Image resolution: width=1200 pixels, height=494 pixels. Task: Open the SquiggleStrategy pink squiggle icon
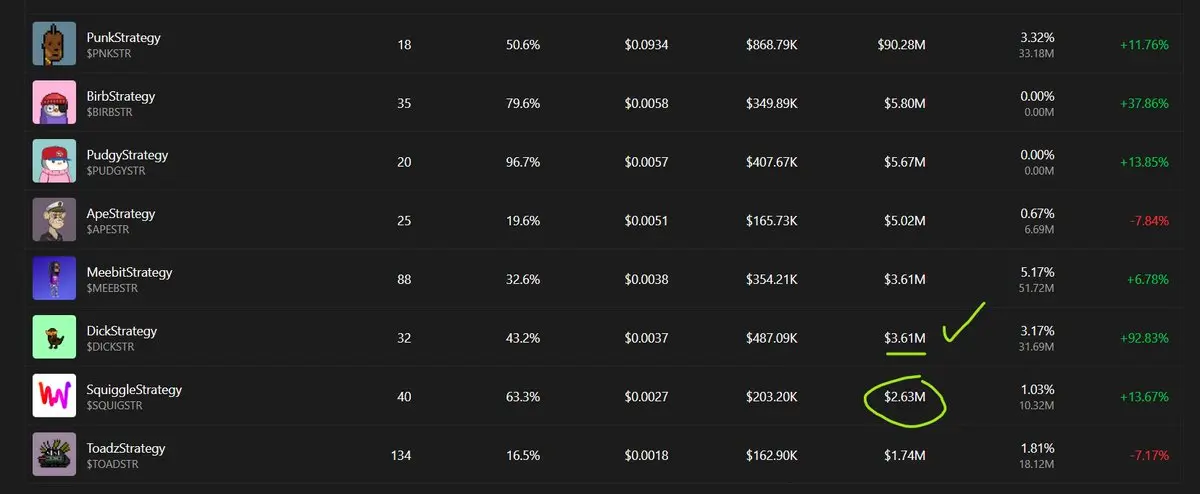pos(54,395)
